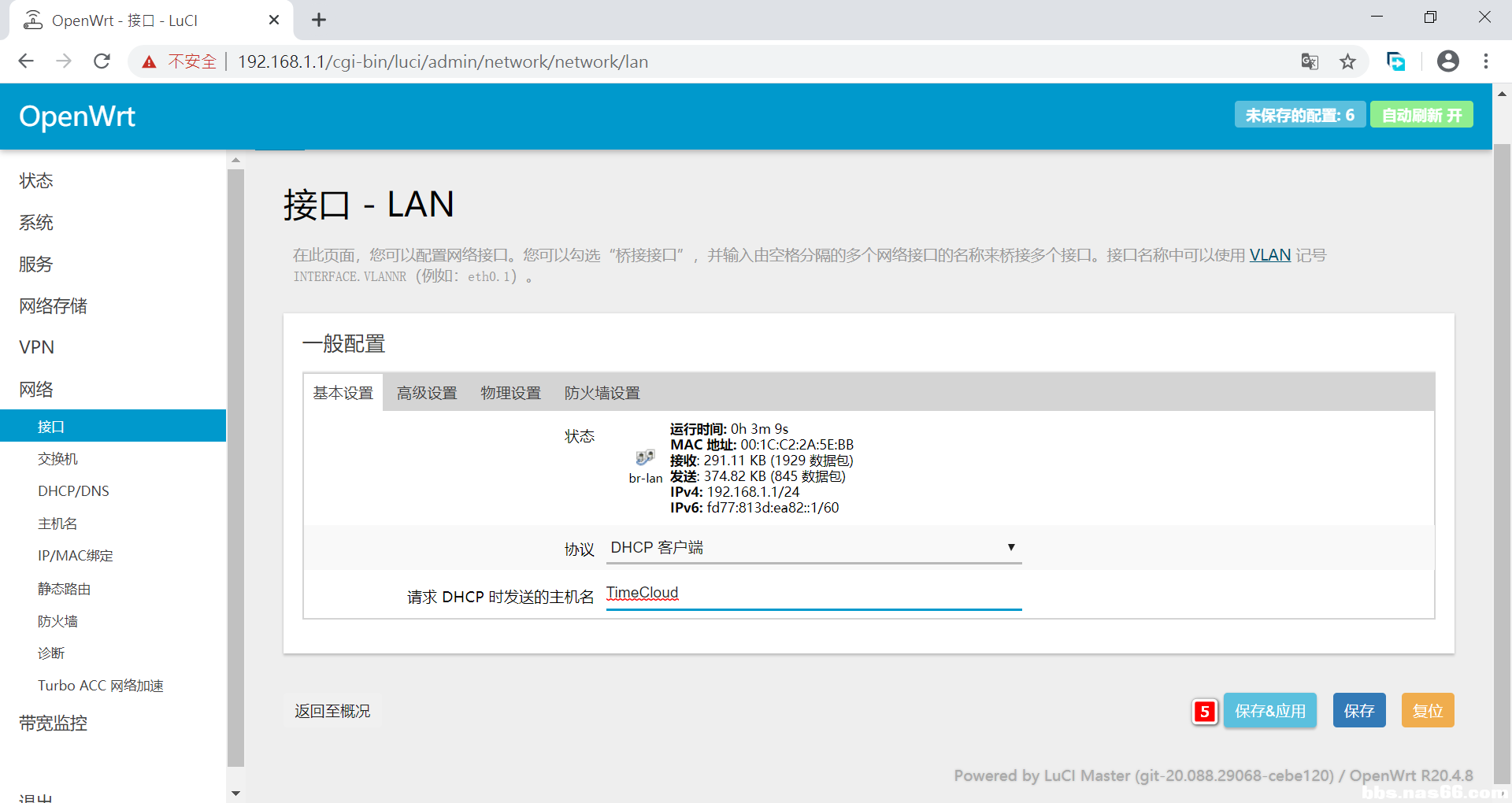Collapse the 网络 sidebar menu
The width and height of the screenshot is (1512, 803).
pyautogui.click(x=36, y=390)
